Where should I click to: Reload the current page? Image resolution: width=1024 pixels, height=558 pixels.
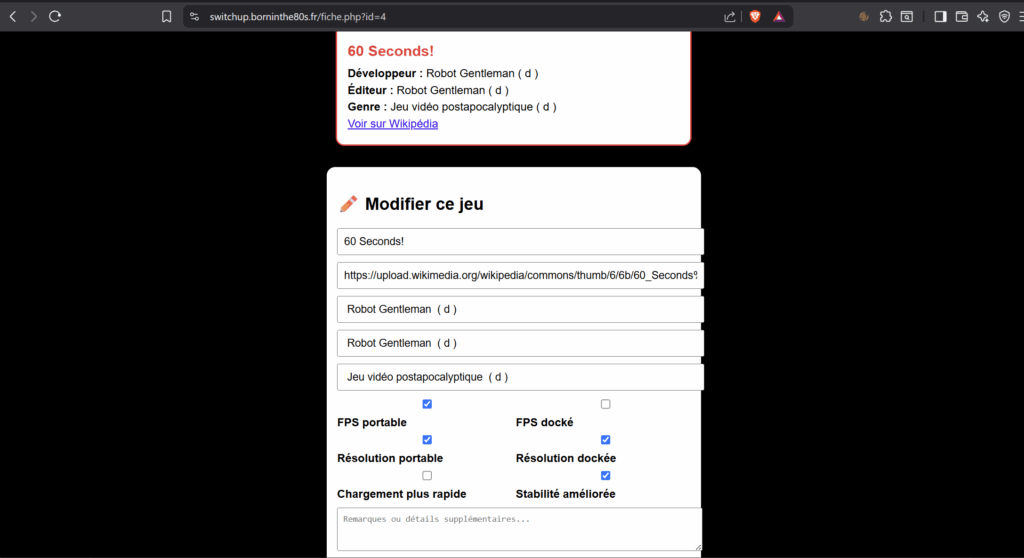[x=55, y=16]
